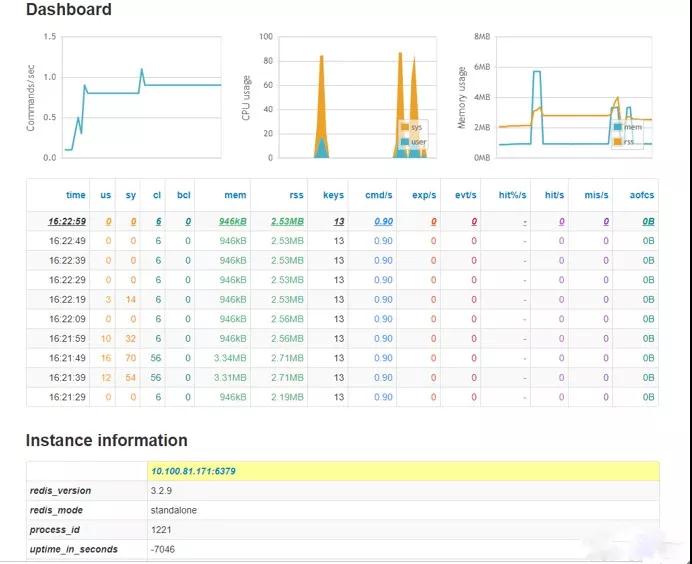
Task: Click the underlined 2.53MB rss value
Action: (287, 221)
